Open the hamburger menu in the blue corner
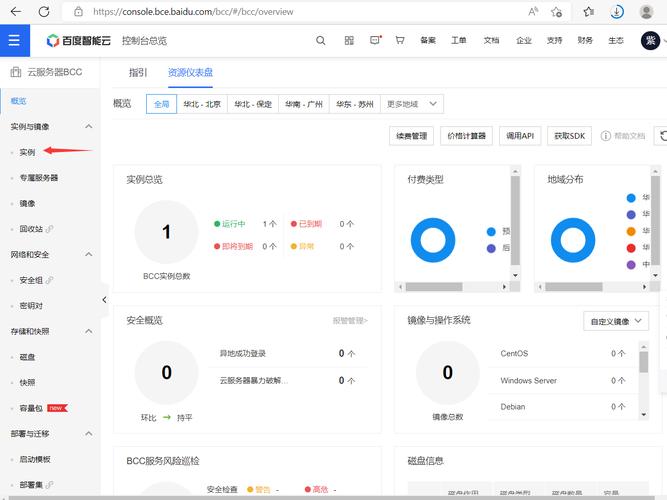This screenshot has height=500, width=667. coord(14,40)
